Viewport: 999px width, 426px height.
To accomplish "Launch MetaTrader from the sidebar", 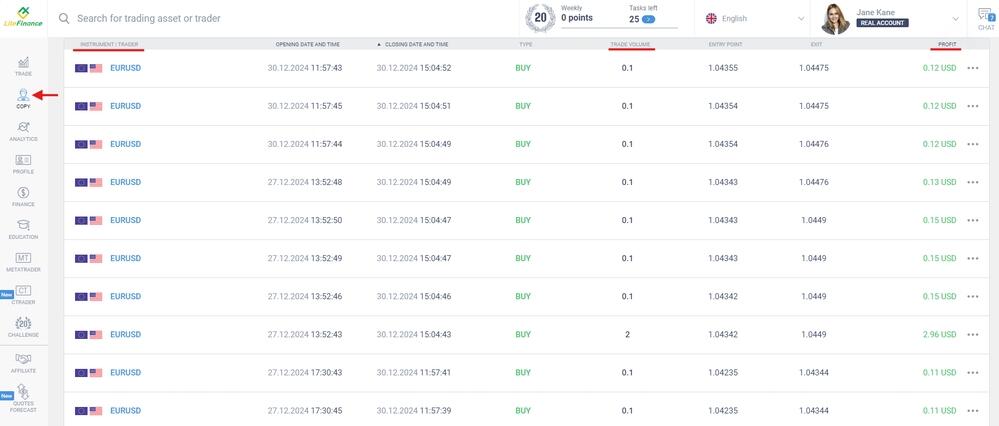I will [23, 262].
